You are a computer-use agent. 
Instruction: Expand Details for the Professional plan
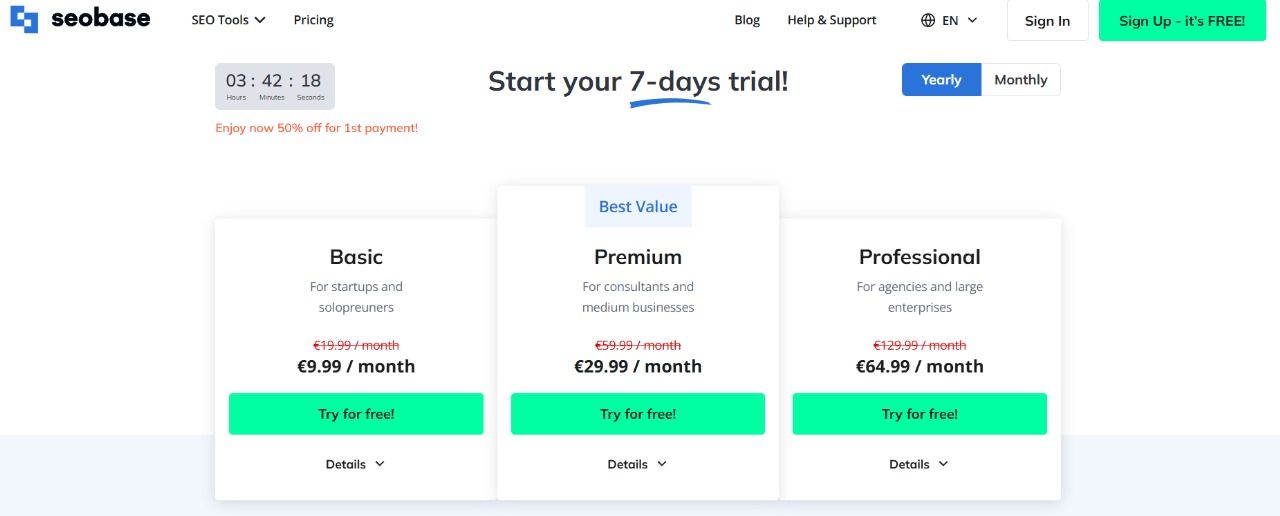coord(920,464)
